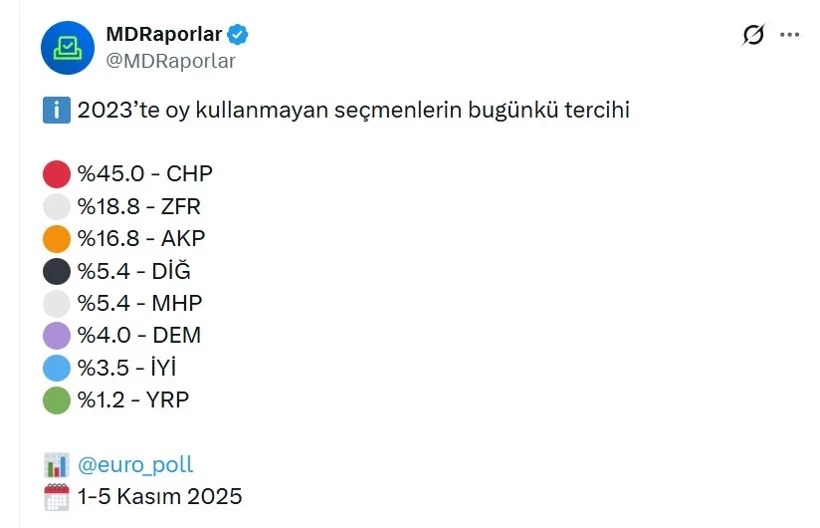Click the orange circle next to AKP
Screen dimensions: 820x528
pos(57,239)
